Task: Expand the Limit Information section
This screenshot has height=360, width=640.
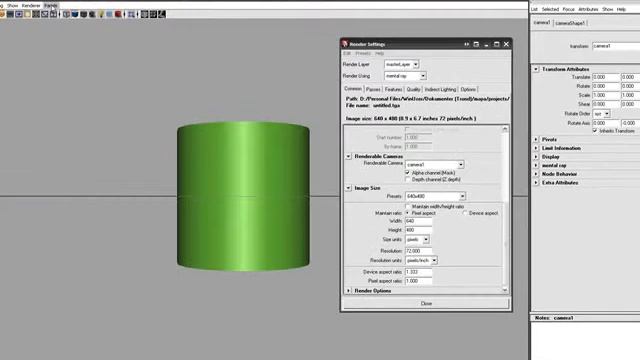Action: pos(536,148)
